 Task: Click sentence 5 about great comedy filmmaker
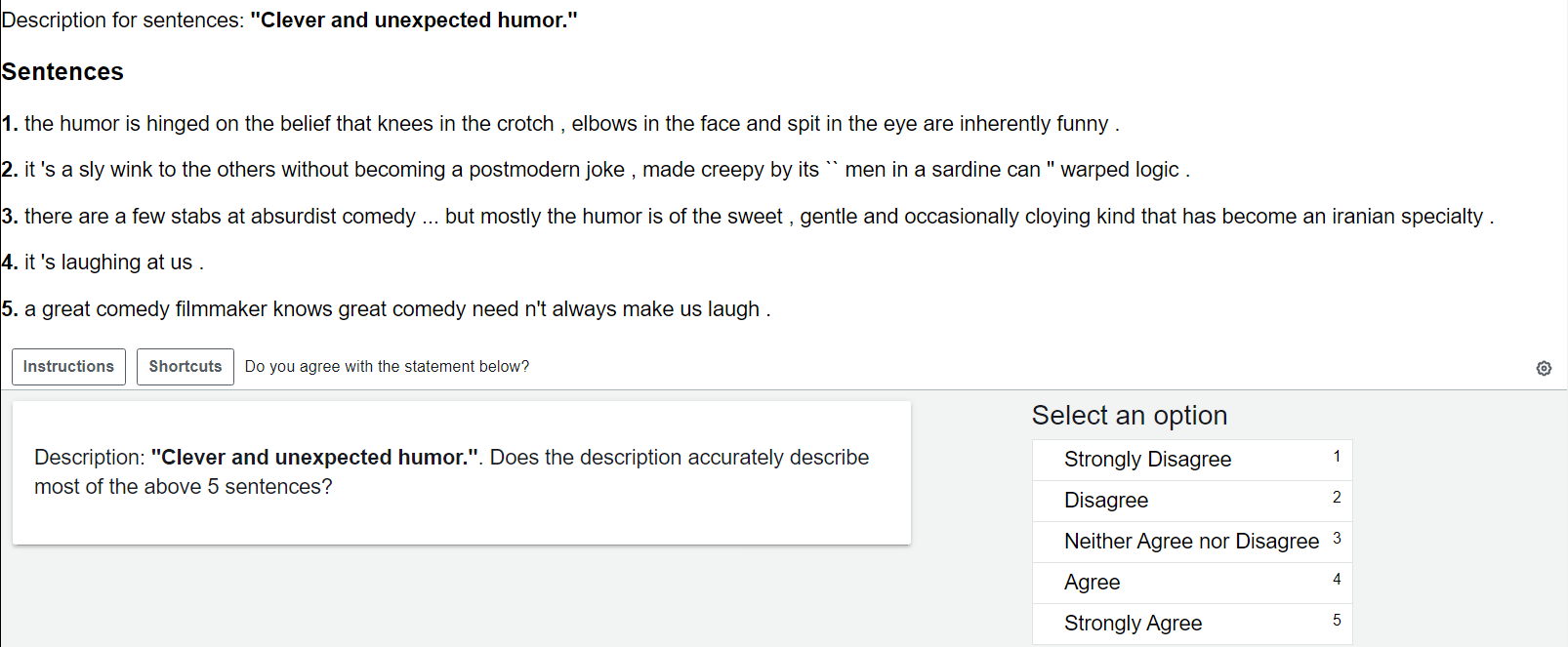(386, 309)
